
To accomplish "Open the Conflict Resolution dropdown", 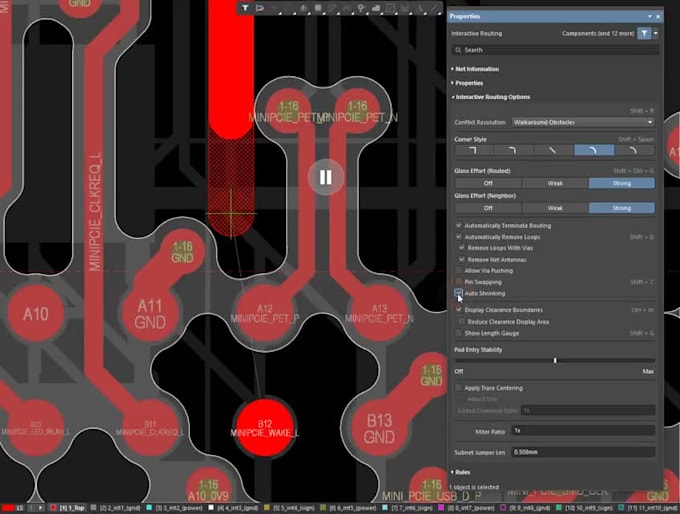I will (x=583, y=122).
